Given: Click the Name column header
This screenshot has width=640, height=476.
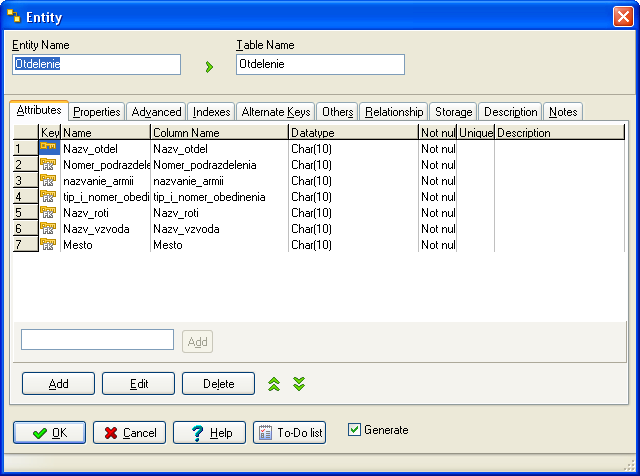Looking at the screenshot, I should tap(105, 133).
